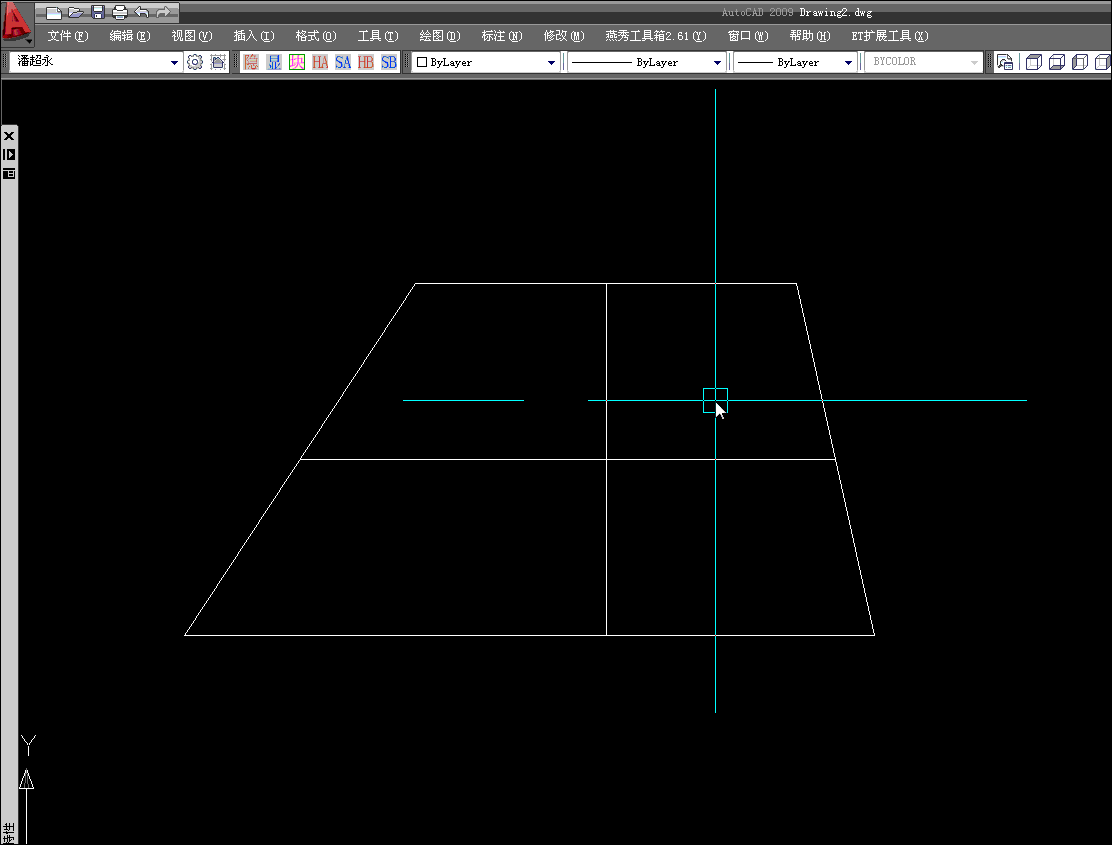Screen dimensions: 1112x845
Task: Click the Undo arrow icon
Action: 142,12
